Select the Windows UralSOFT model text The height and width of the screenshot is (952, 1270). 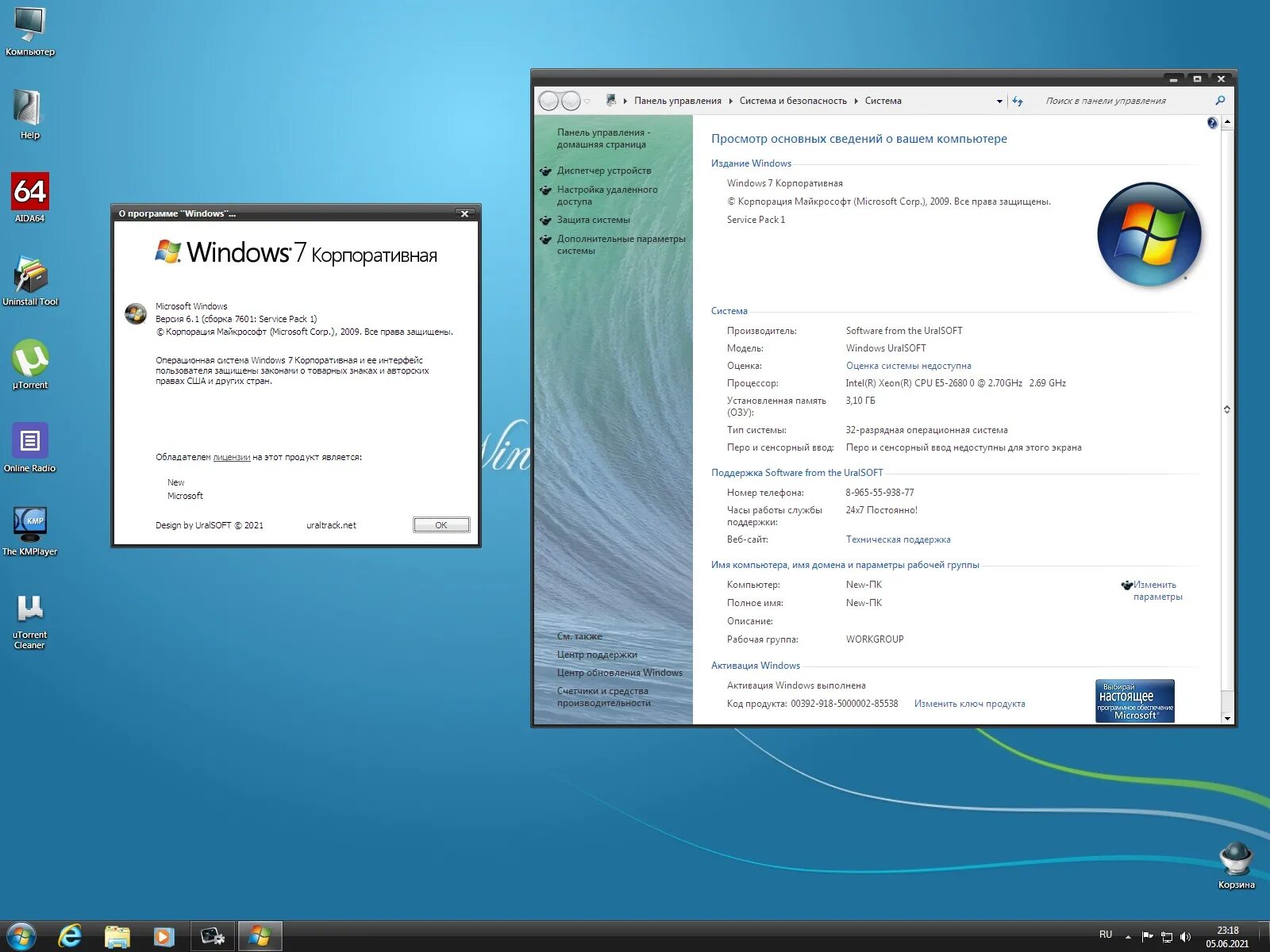886,348
